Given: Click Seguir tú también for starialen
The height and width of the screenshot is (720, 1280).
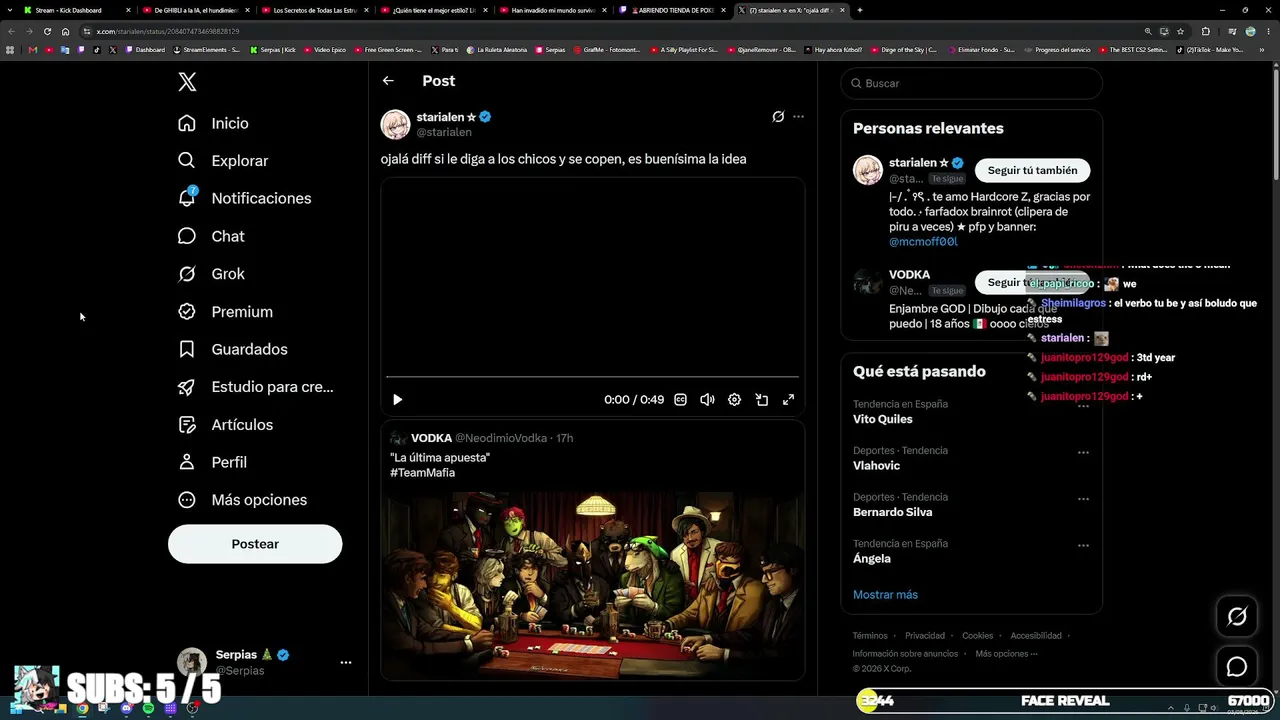Looking at the screenshot, I should pyautogui.click(x=1032, y=171).
